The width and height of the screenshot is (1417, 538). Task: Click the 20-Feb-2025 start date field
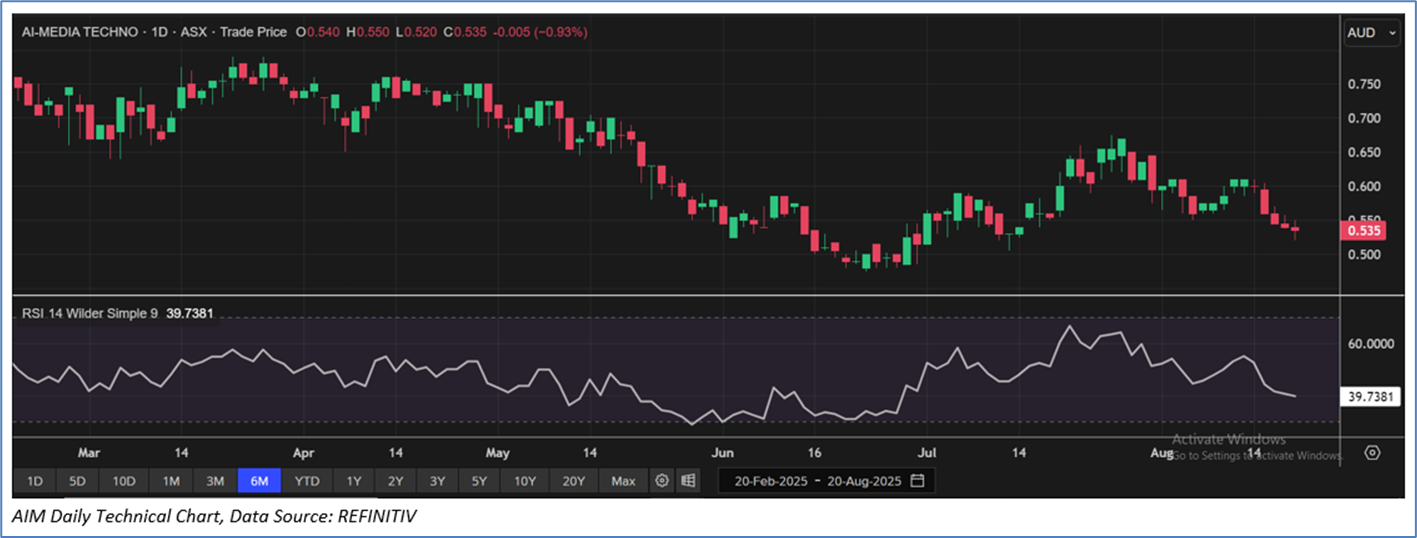[x=766, y=481]
